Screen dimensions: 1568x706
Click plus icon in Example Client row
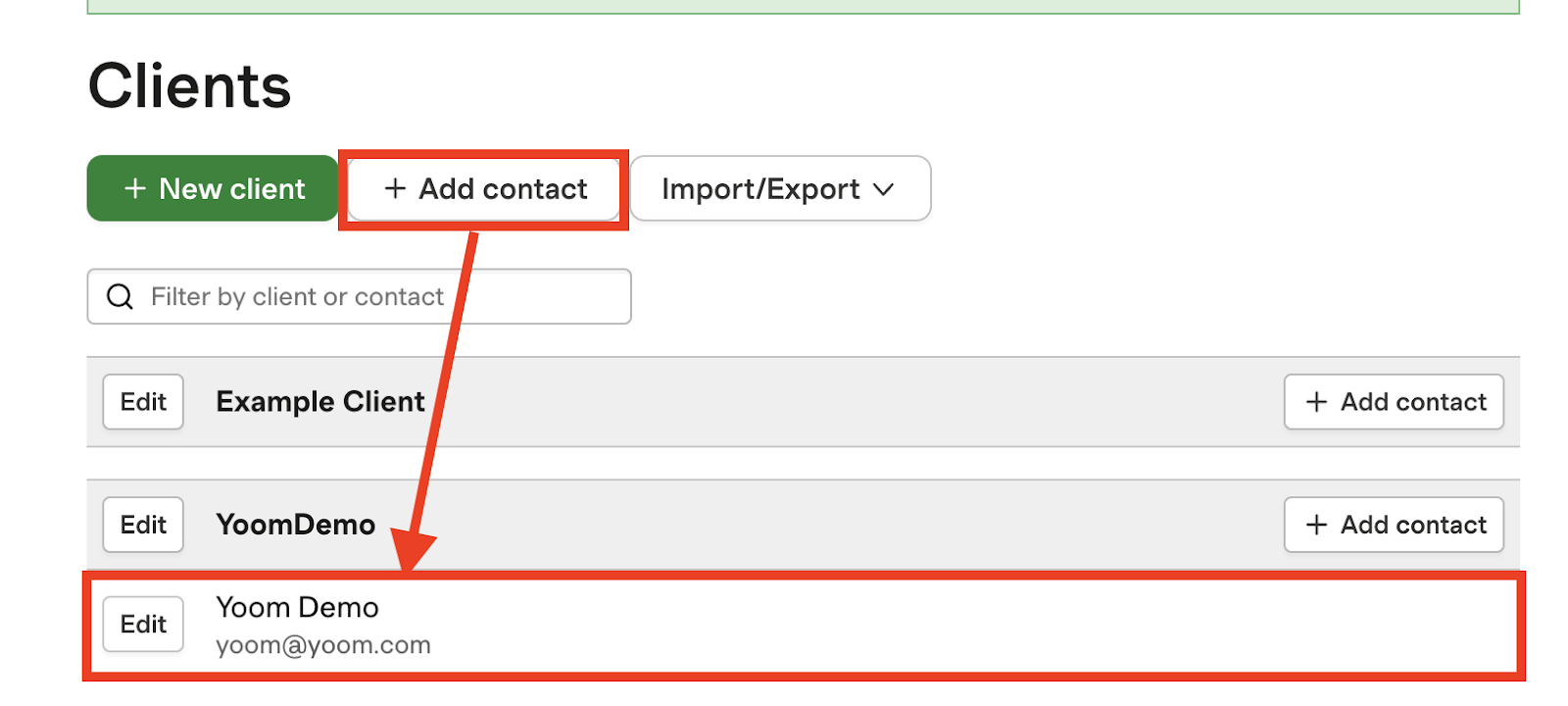1317,402
